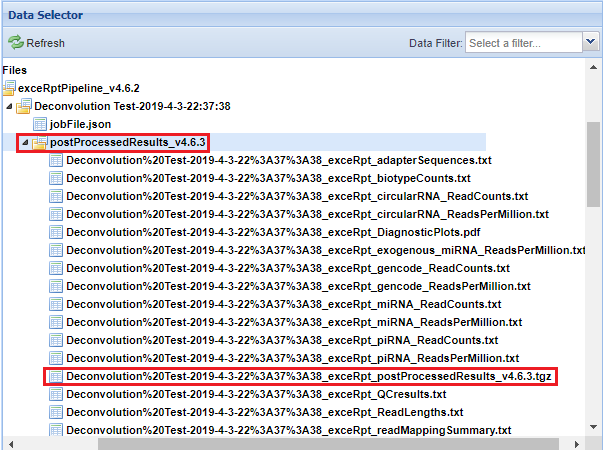
Task: Select the piRNA_ReadCounts.txt file
Action: tap(282, 340)
